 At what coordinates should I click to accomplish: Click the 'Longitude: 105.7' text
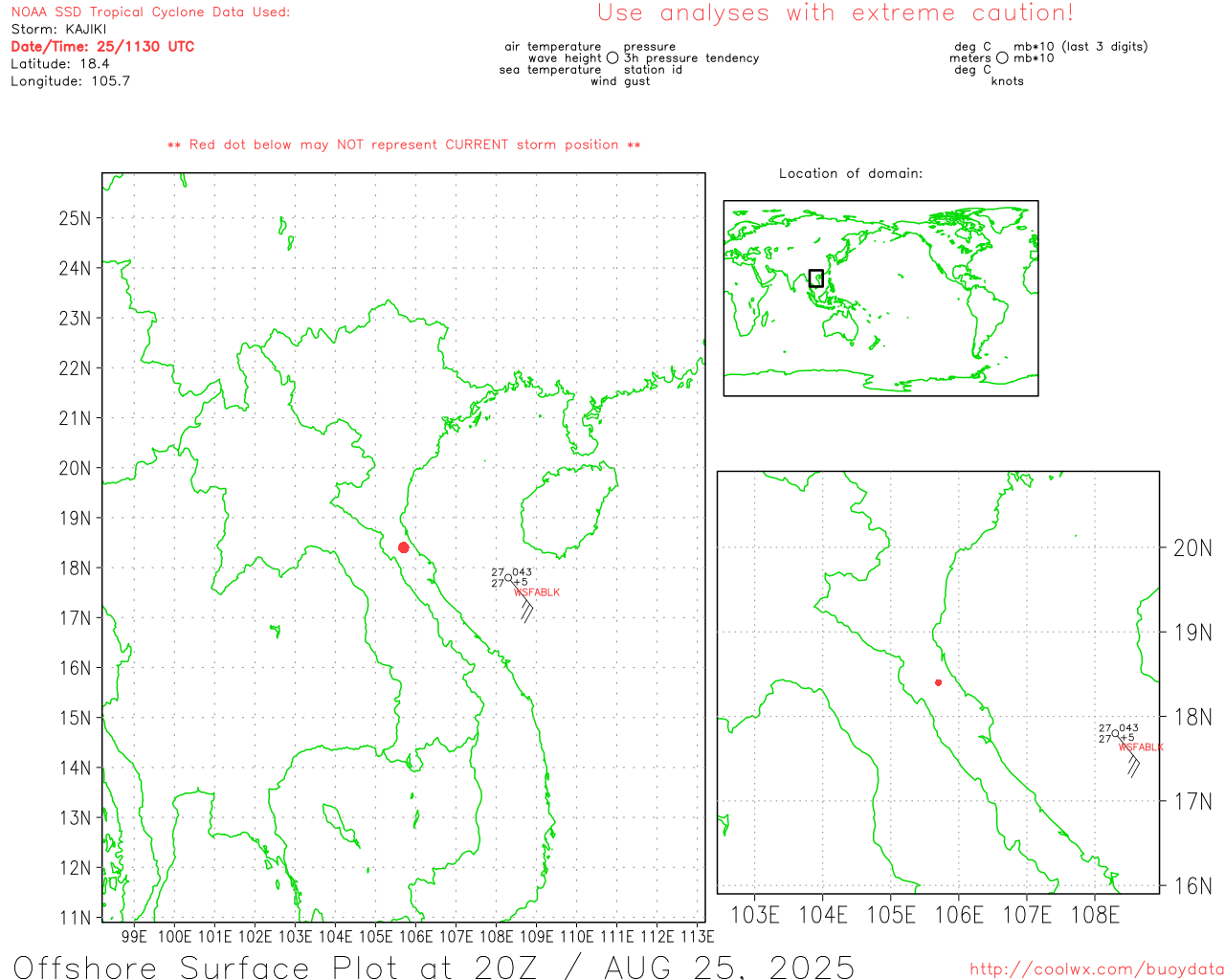click(70, 81)
